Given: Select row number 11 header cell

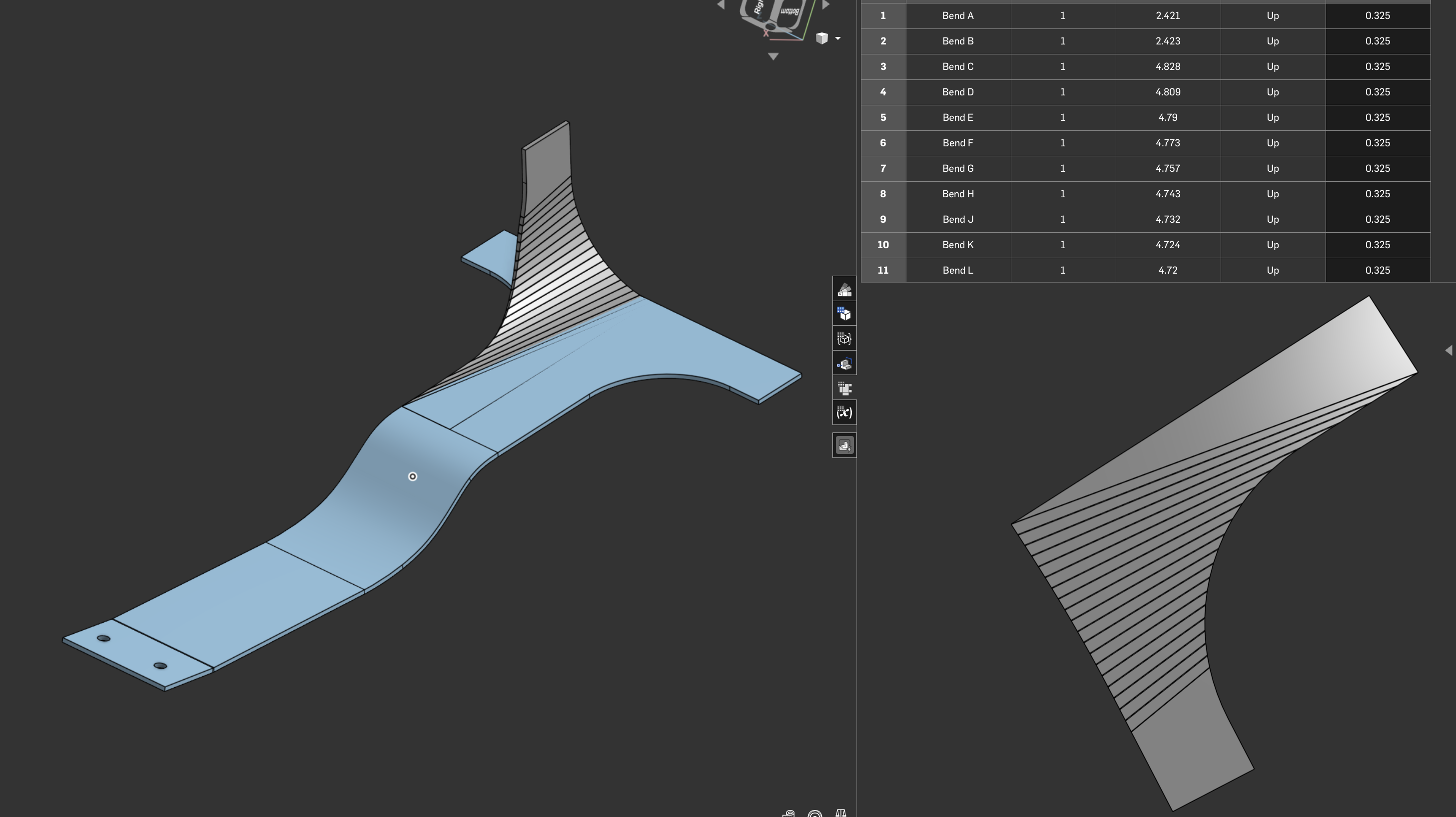Looking at the screenshot, I should 883,270.
